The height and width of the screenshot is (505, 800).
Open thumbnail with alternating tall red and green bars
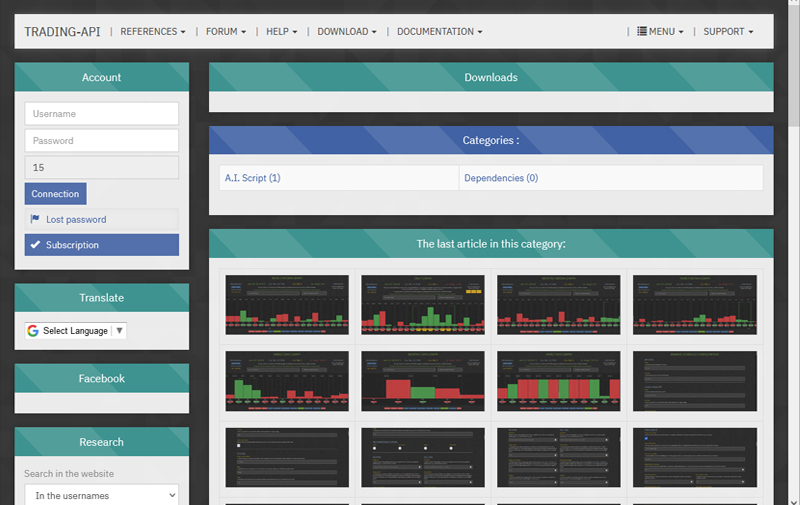click(558, 381)
